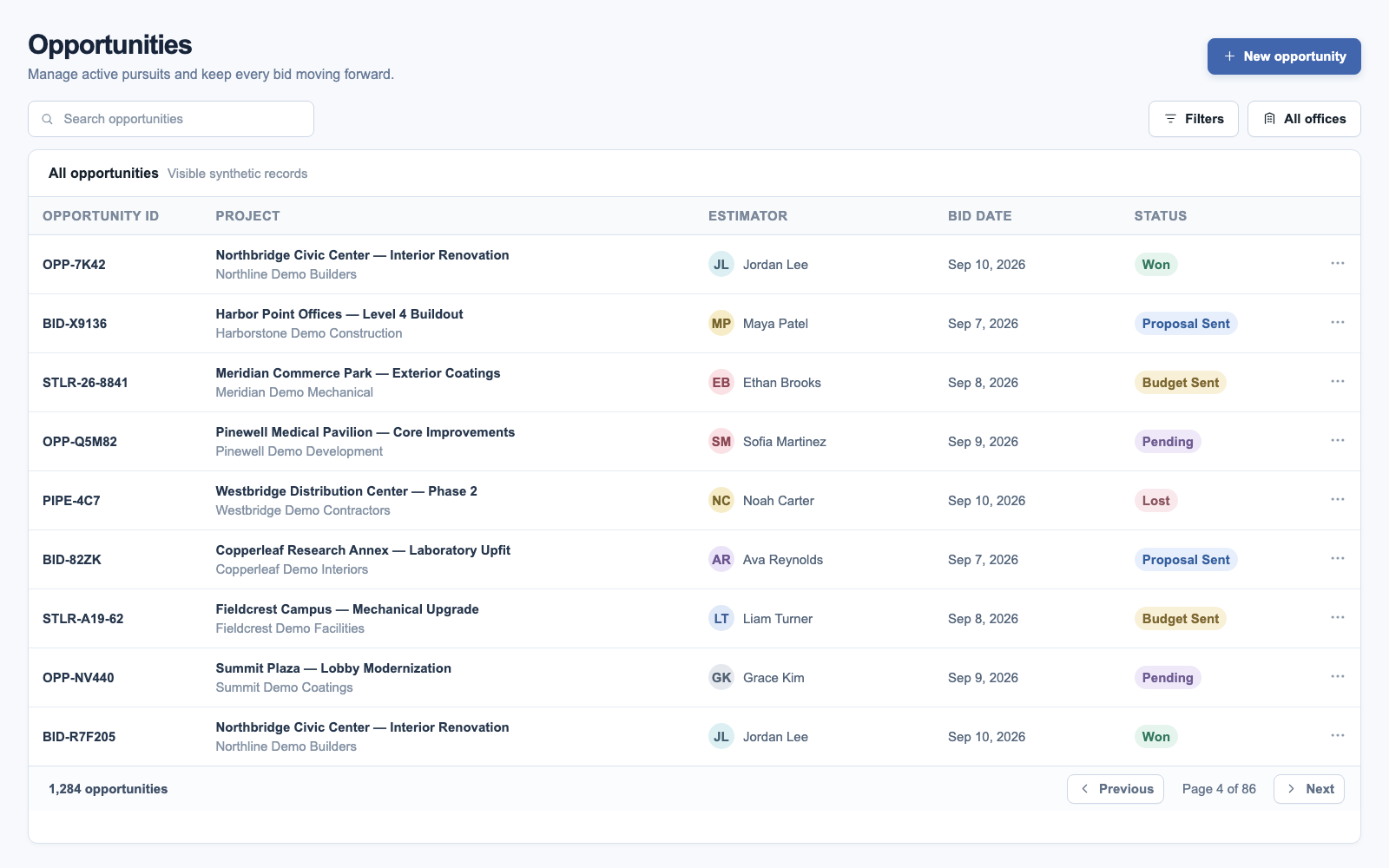Click the MP avatar for Maya Patel

click(721, 324)
